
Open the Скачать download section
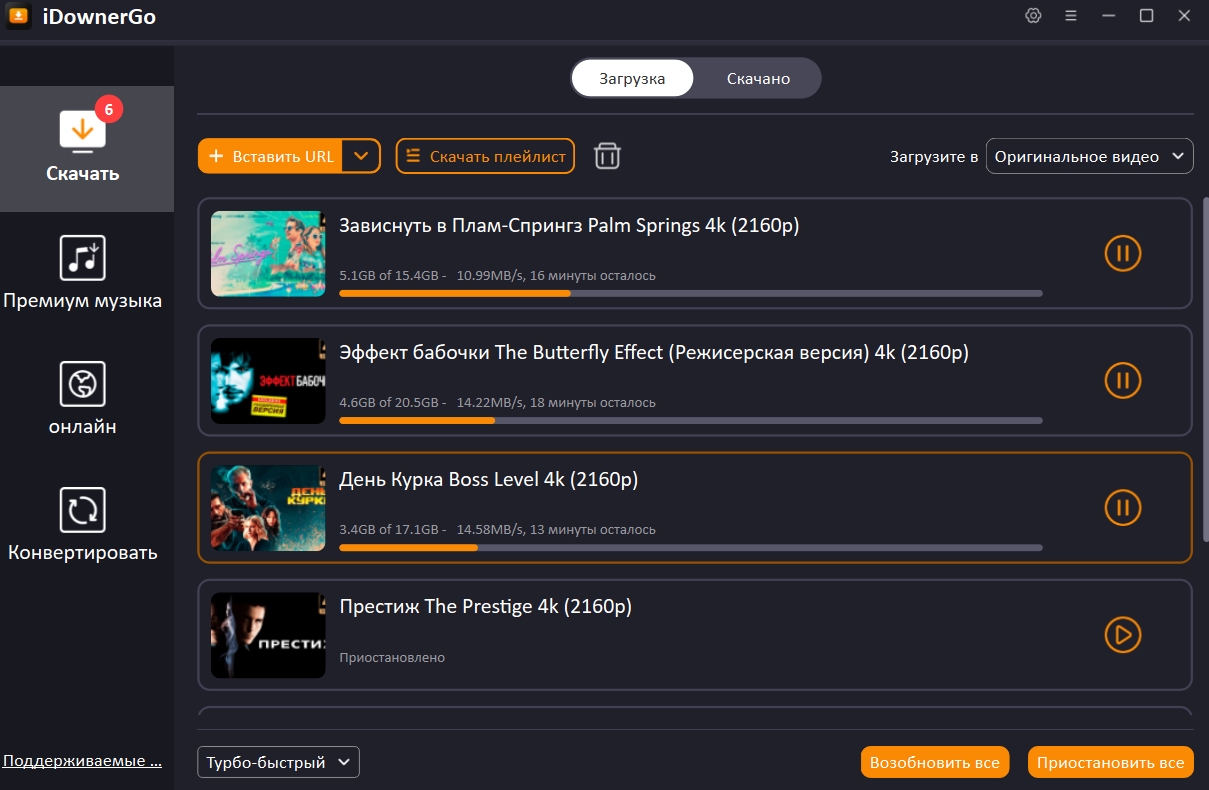pyautogui.click(x=86, y=148)
